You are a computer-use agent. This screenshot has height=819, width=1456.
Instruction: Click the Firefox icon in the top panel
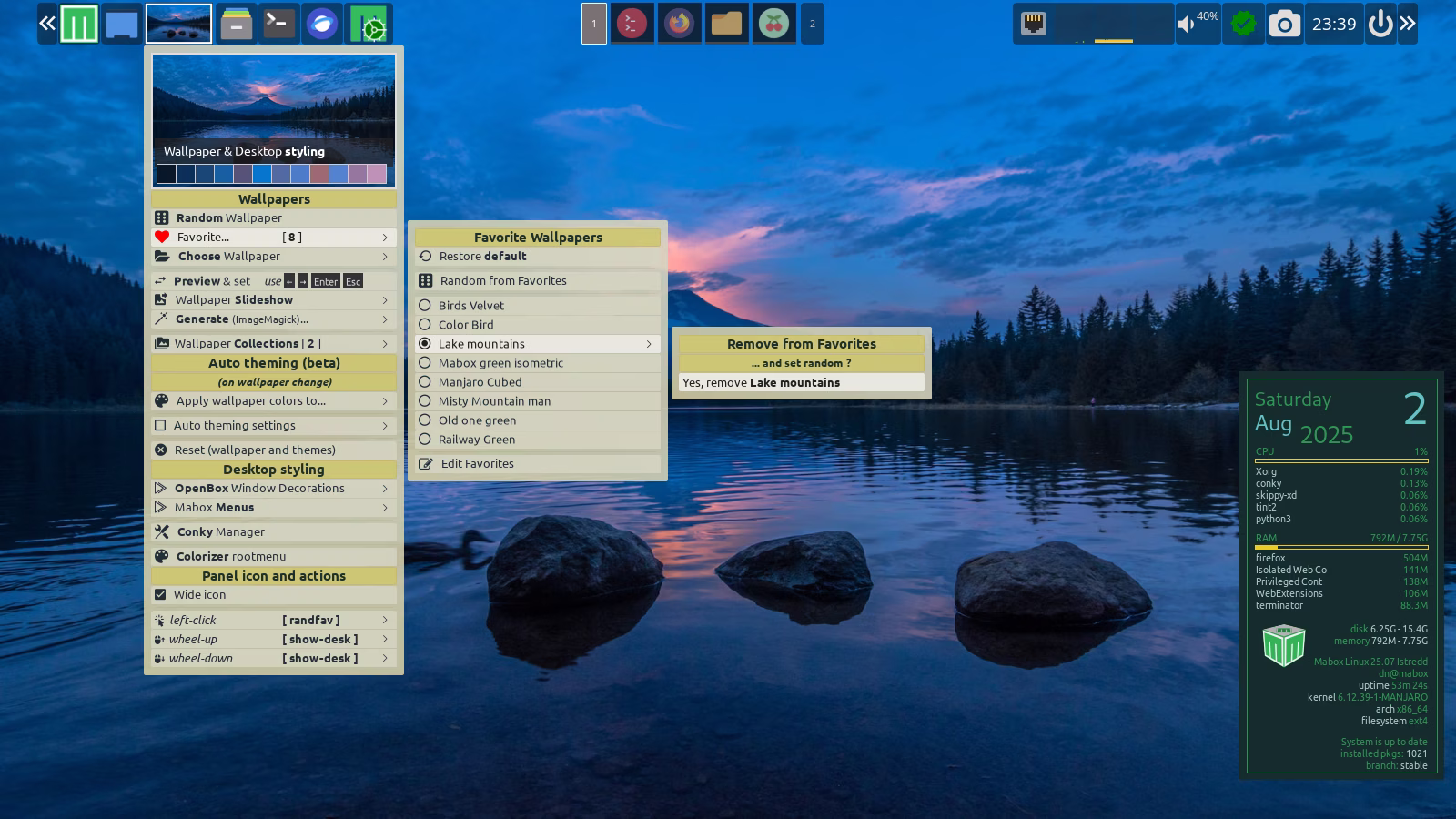click(x=679, y=24)
